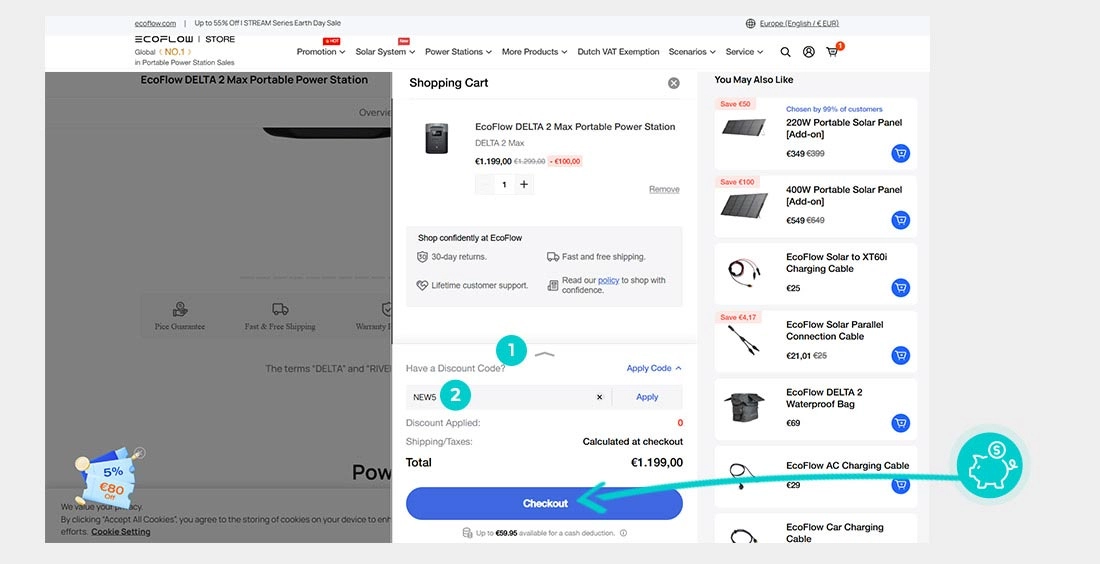Click the Apply button for discount code
Screen dimensions: 1100x564
pos(647,397)
